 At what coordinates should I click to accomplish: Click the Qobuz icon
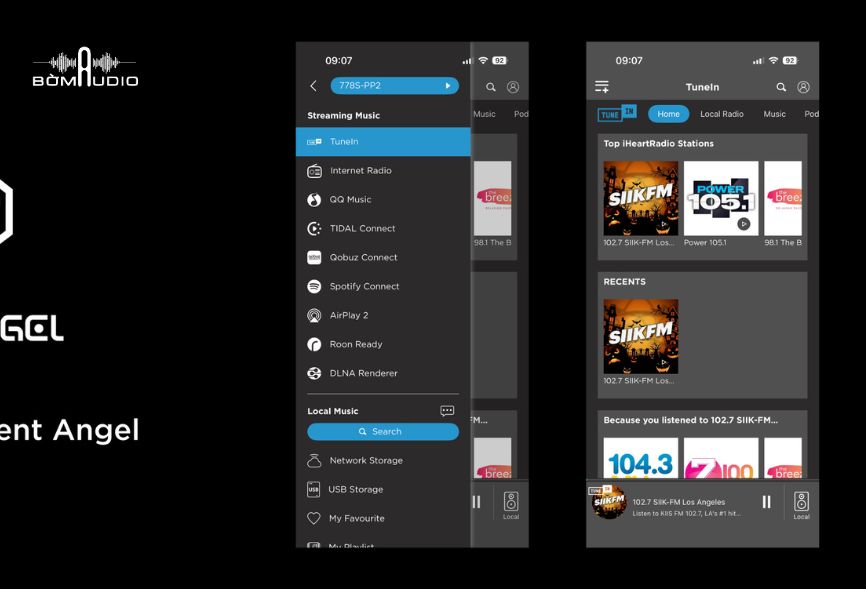[x=314, y=257]
